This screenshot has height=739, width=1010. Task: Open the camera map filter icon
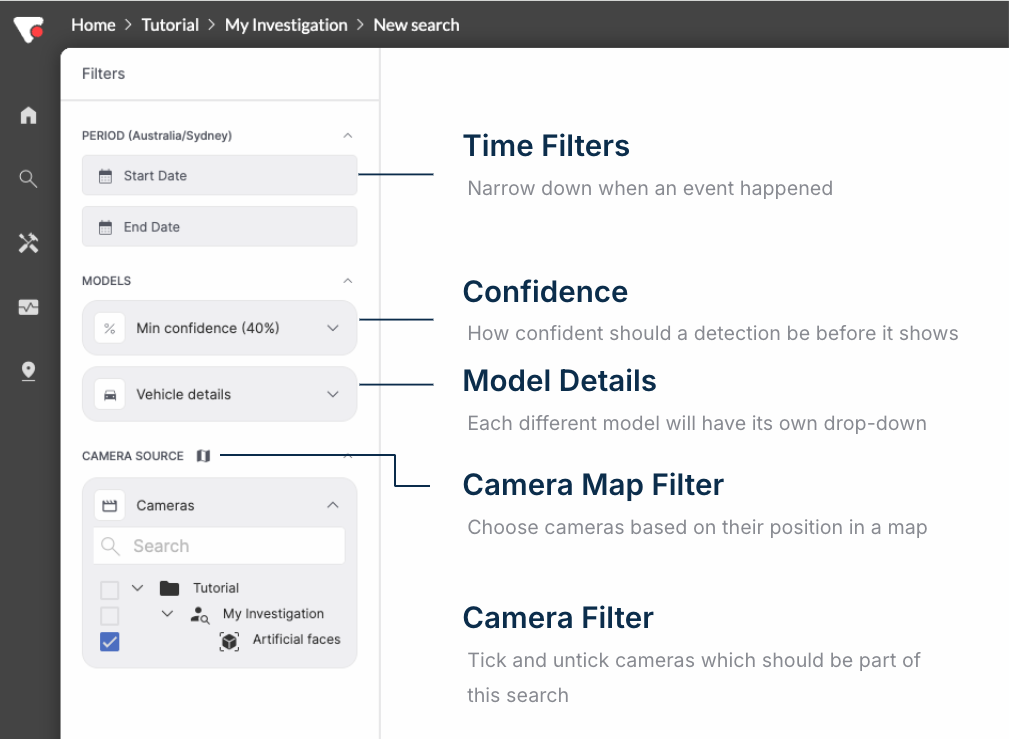click(x=204, y=456)
